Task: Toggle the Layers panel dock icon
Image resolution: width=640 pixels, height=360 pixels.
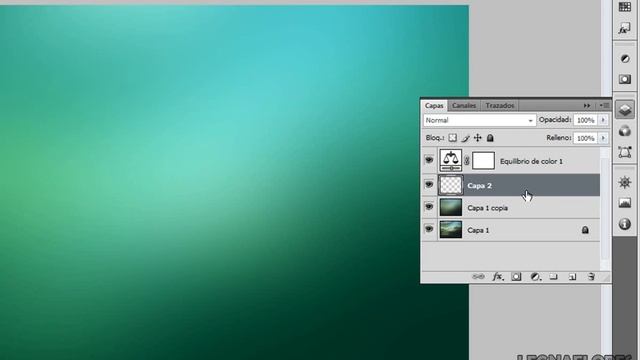Action: (x=624, y=110)
